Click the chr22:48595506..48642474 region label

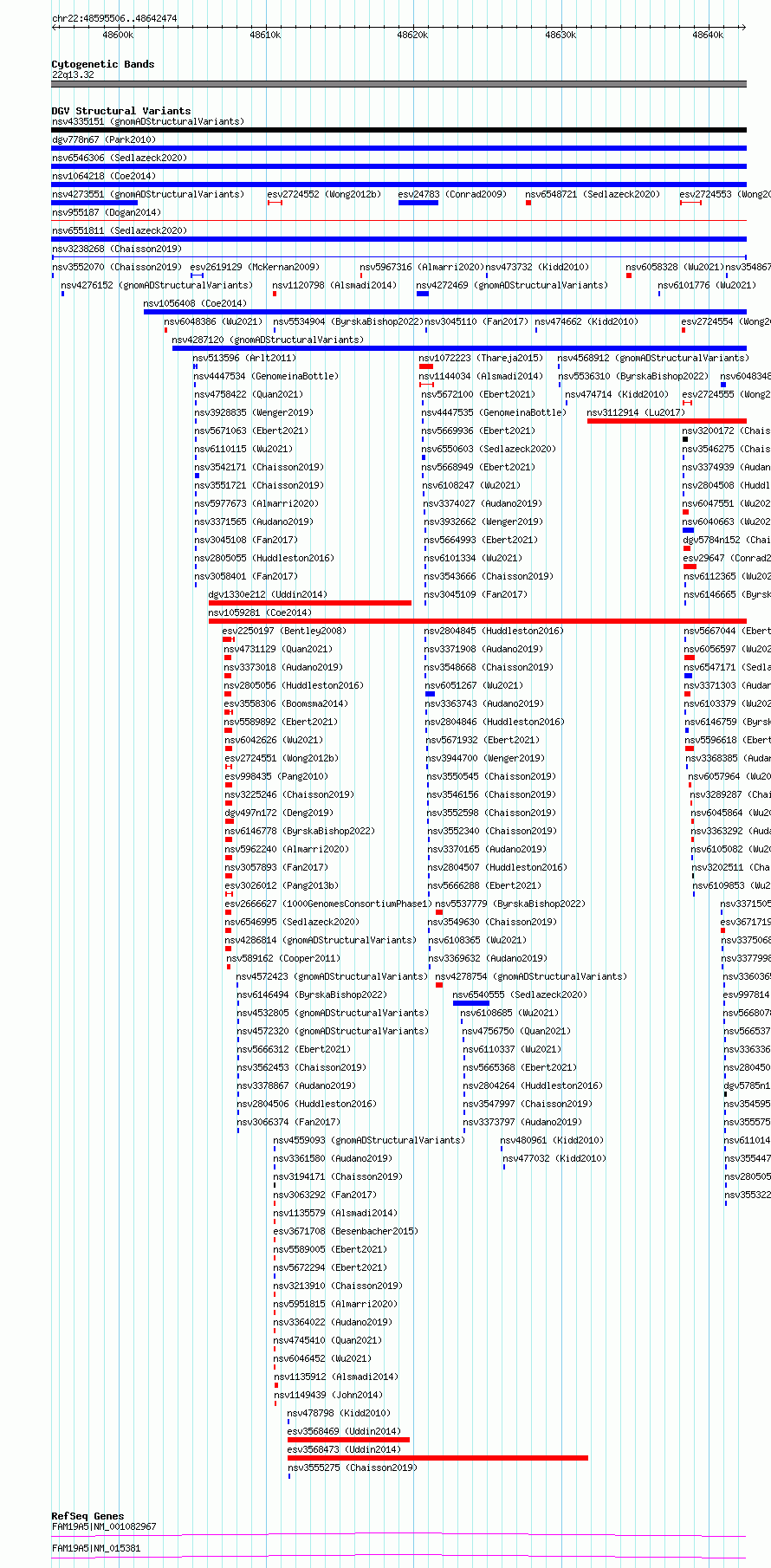(114, 18)
